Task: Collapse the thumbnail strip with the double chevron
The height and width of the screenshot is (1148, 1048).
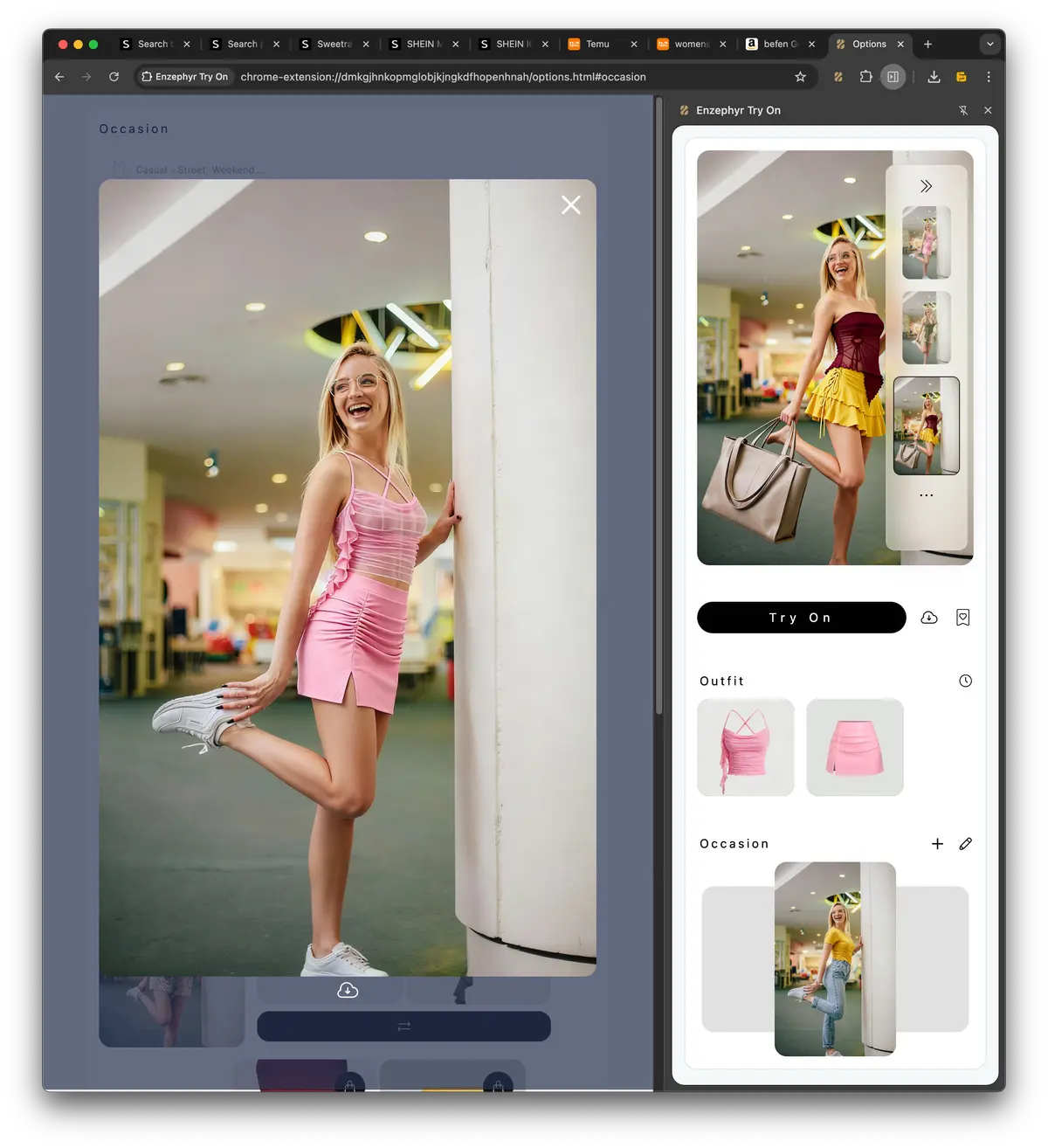Action: 927,185
